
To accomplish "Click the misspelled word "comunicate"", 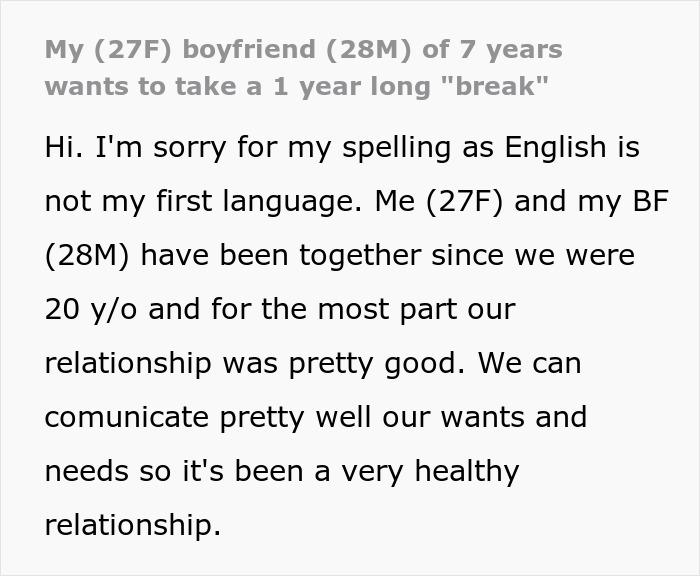I will [x=126, y=417].
